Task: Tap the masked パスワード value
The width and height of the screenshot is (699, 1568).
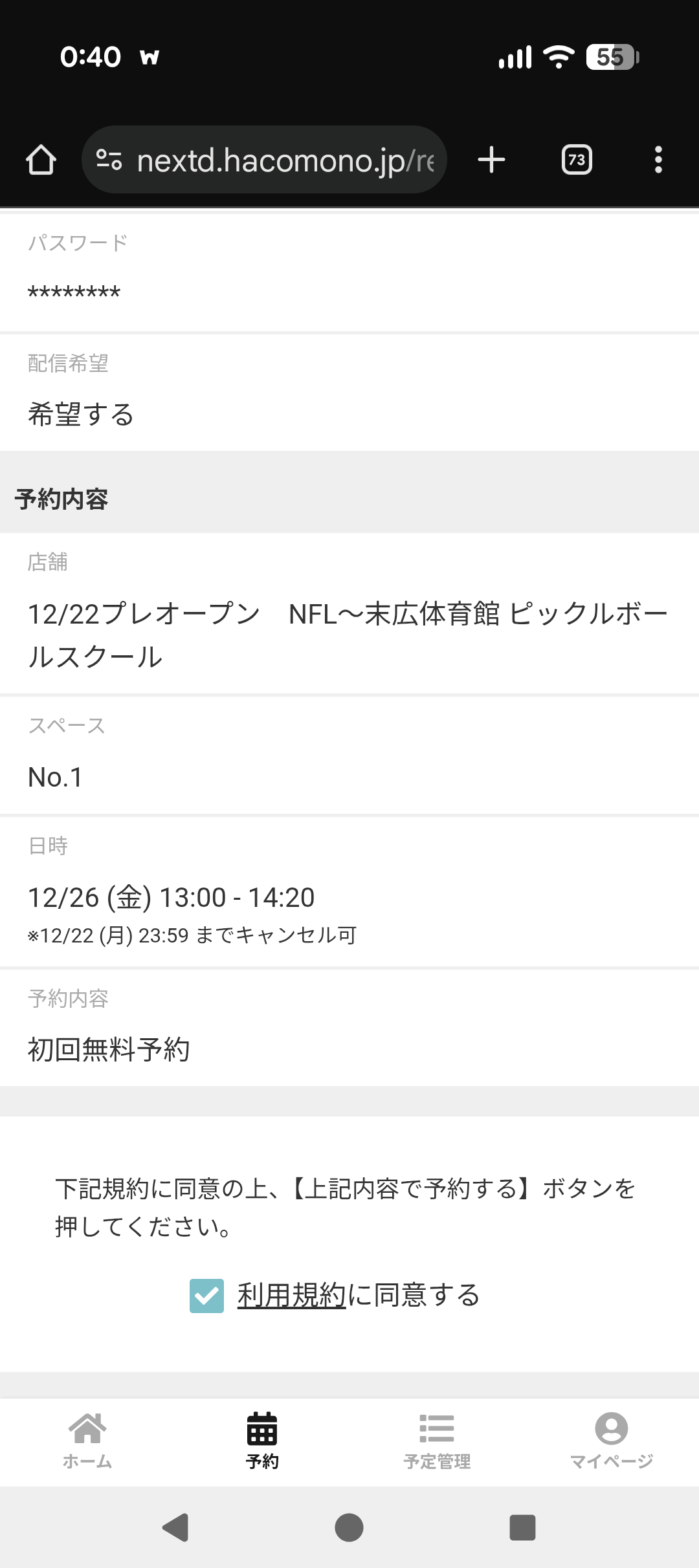Action: [74, 292]
